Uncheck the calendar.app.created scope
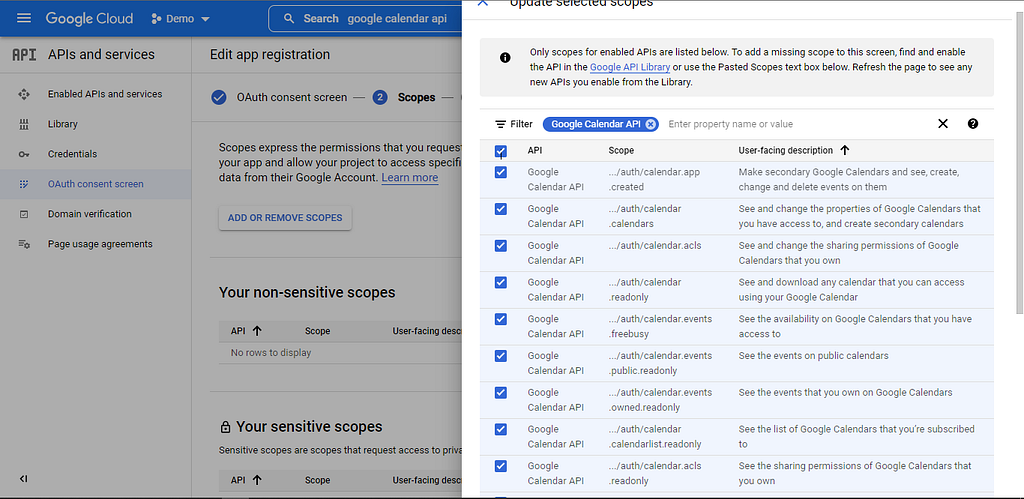The width and height of the screenshot is (1024, 499). point(501,172)
